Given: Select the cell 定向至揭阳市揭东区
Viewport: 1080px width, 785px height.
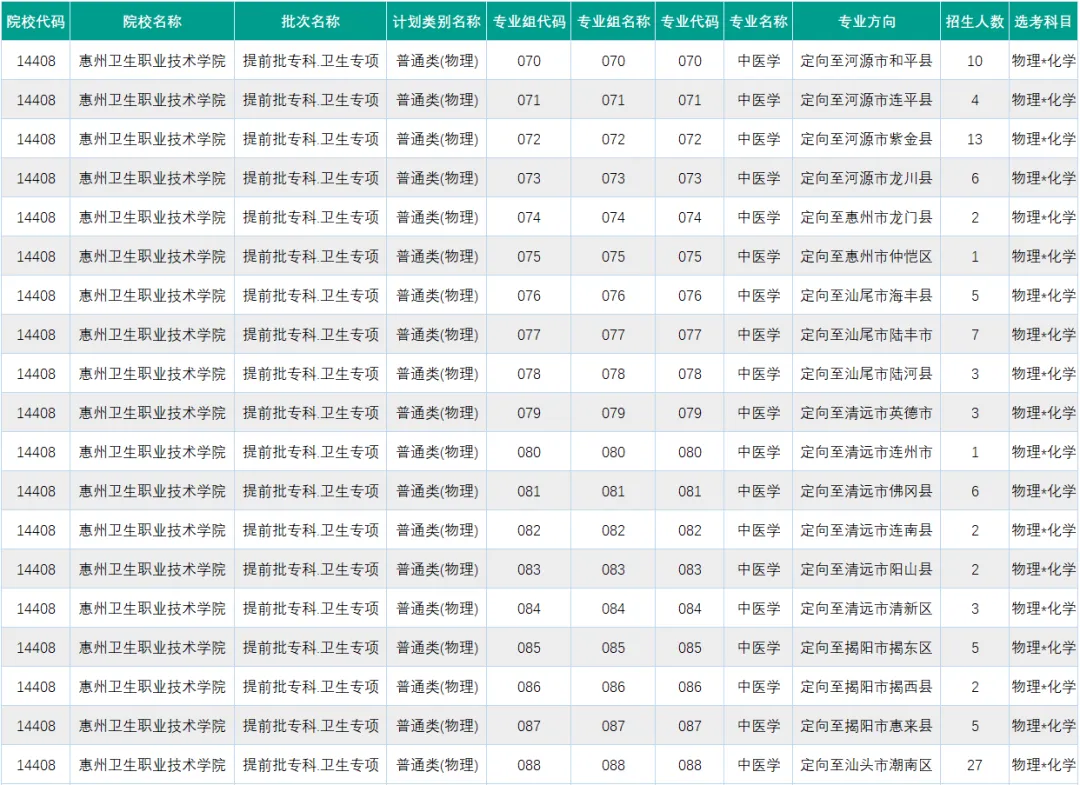Looking at the screenshot, I should click(866, 648).
